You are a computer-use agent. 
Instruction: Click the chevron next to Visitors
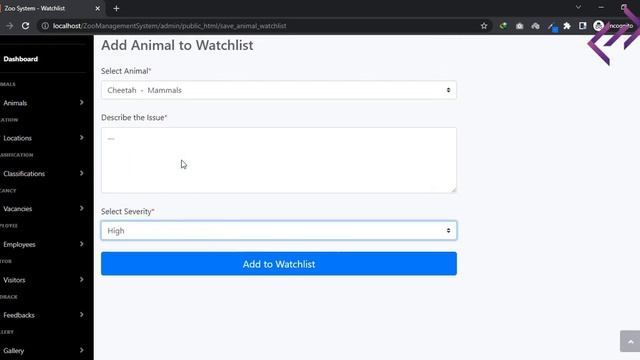click(x=82, y=279)
